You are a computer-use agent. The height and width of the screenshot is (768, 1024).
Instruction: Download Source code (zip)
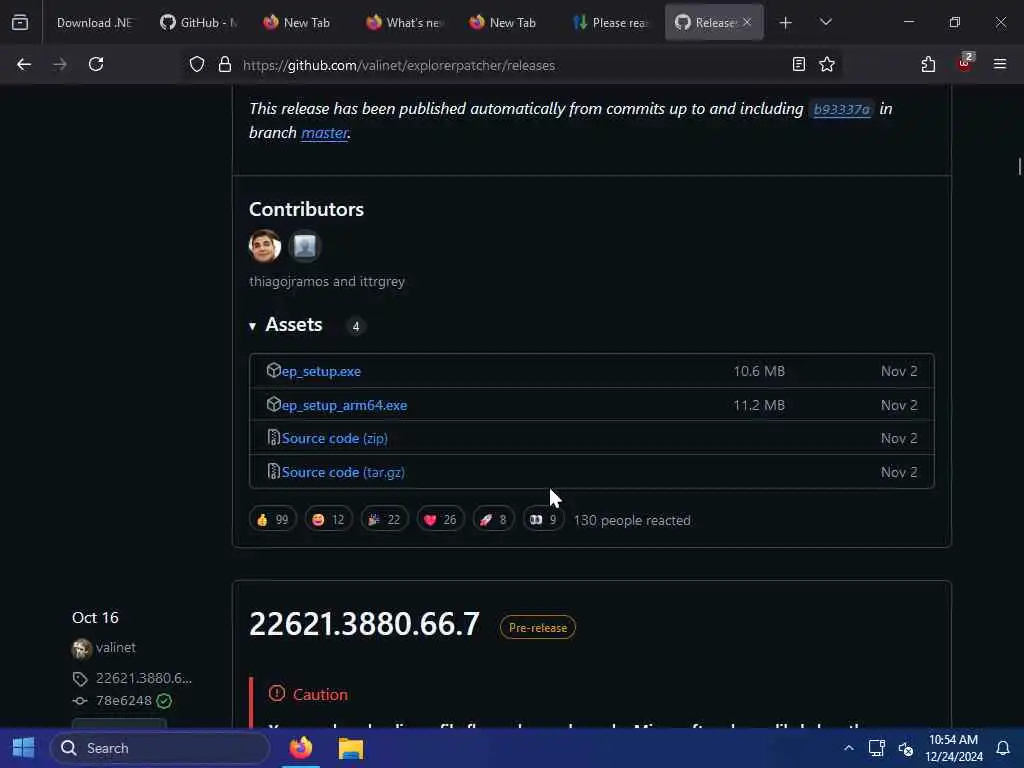pos(334,438)
